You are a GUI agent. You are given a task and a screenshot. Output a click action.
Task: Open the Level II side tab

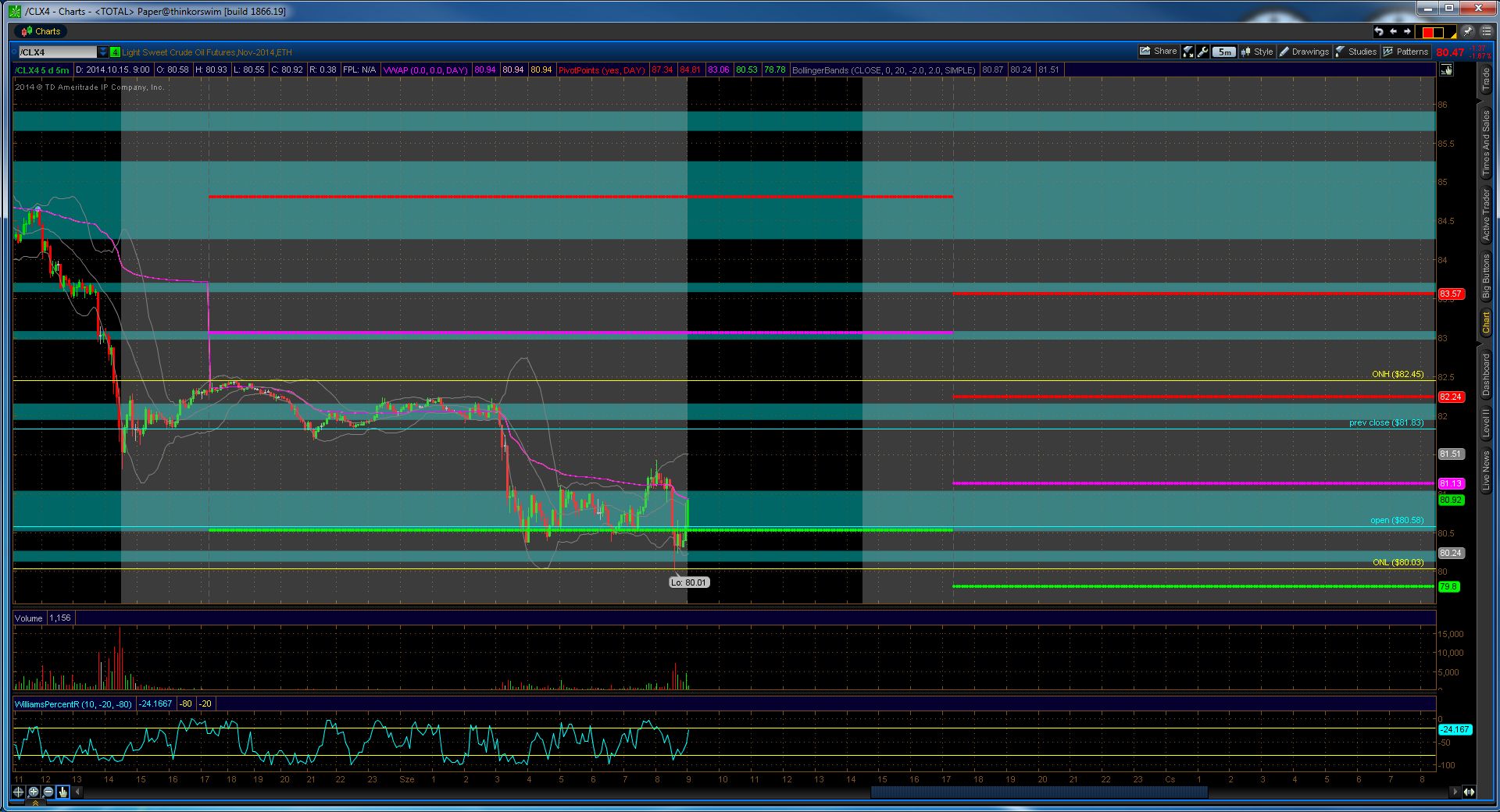1486,424
